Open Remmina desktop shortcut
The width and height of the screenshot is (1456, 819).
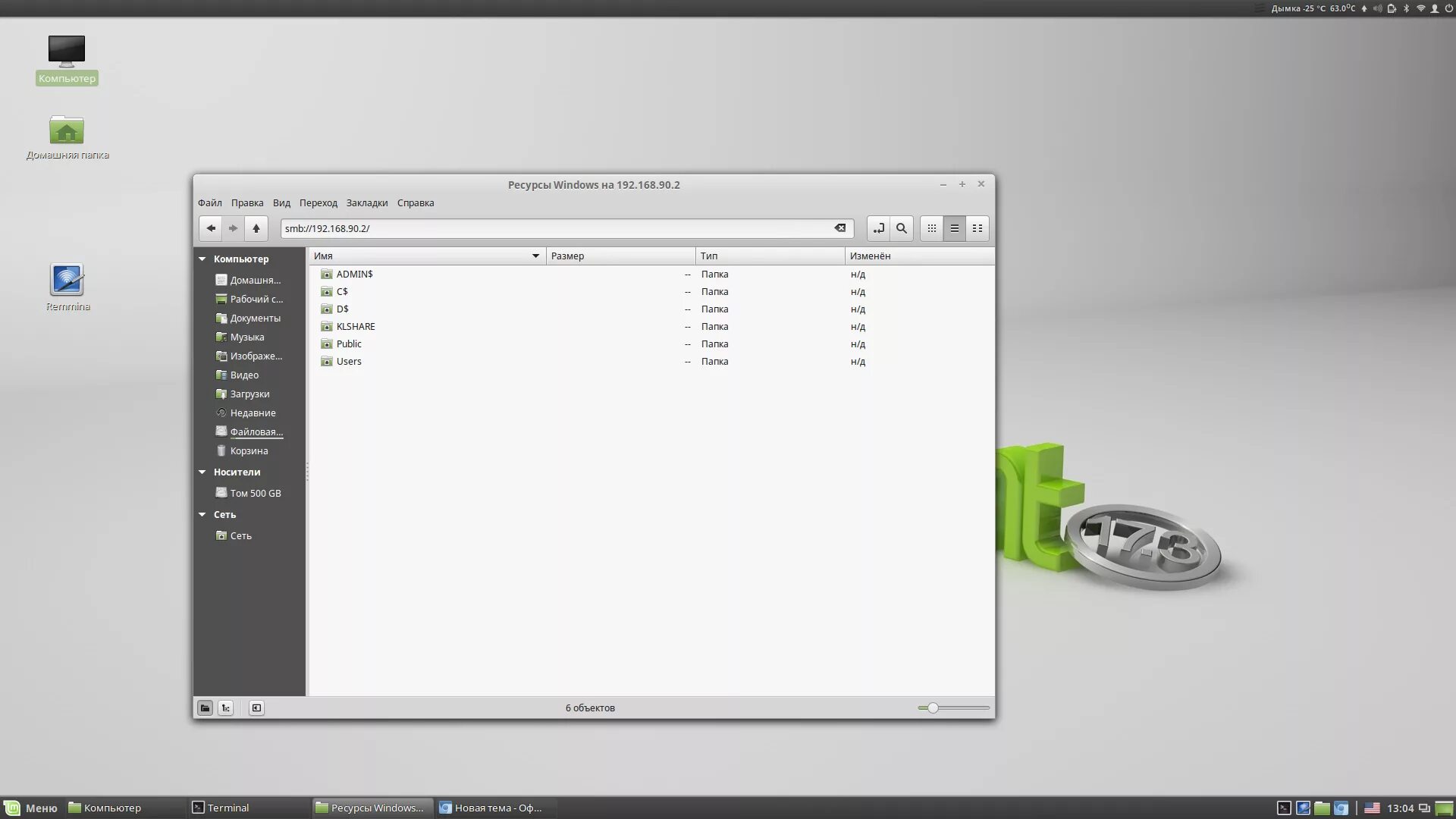pos(67,281)
